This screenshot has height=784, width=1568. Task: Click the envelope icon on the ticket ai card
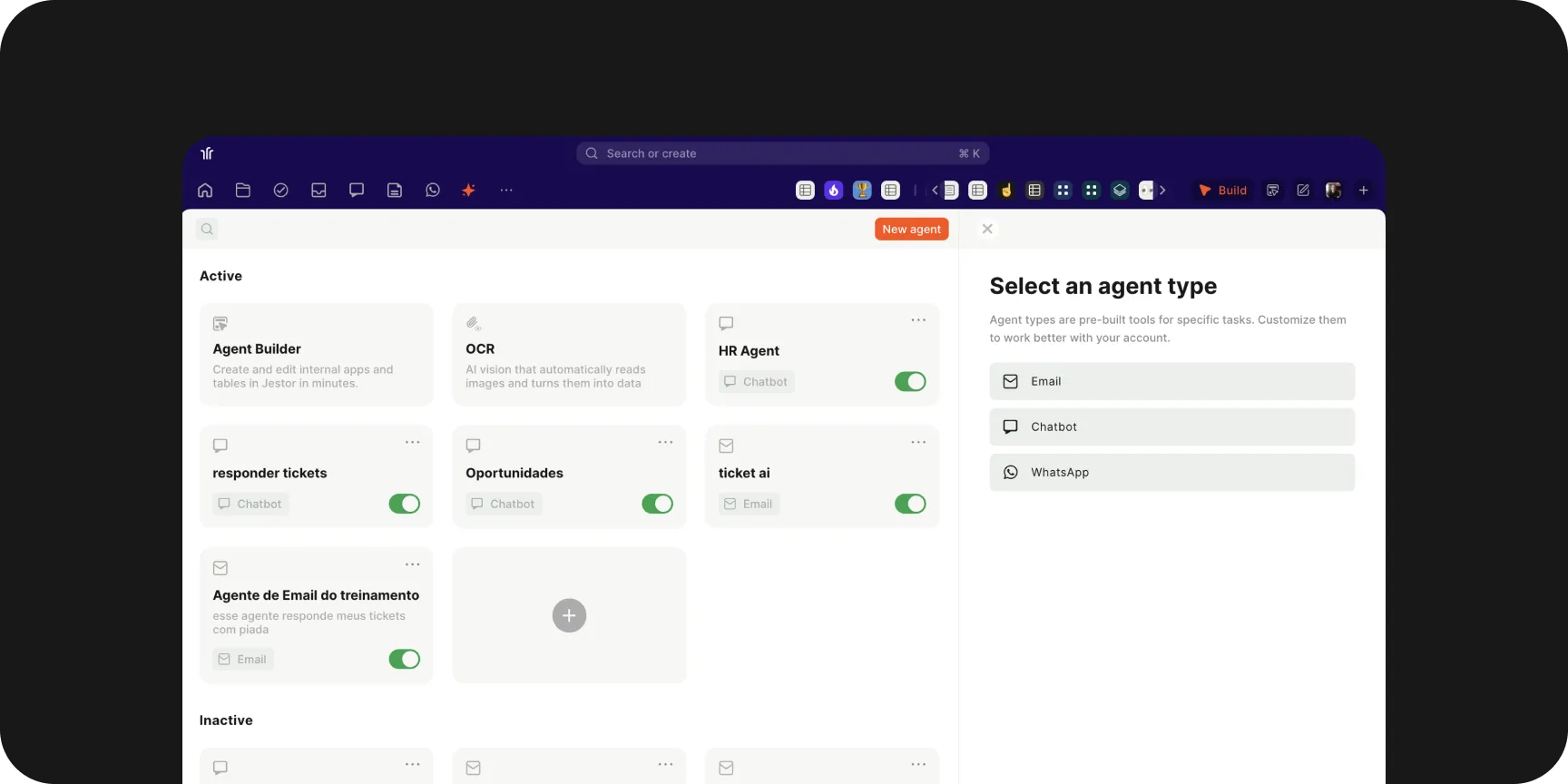point(726,446)
